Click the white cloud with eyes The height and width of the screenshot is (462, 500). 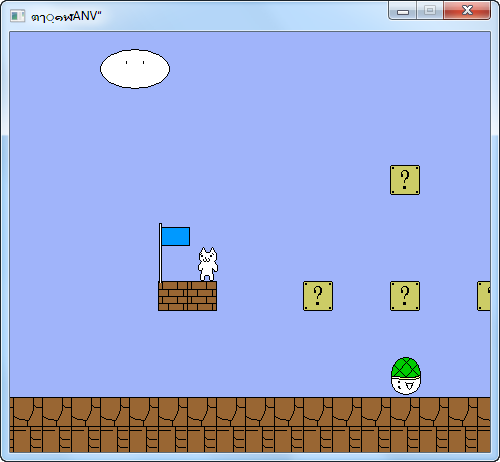135,69
